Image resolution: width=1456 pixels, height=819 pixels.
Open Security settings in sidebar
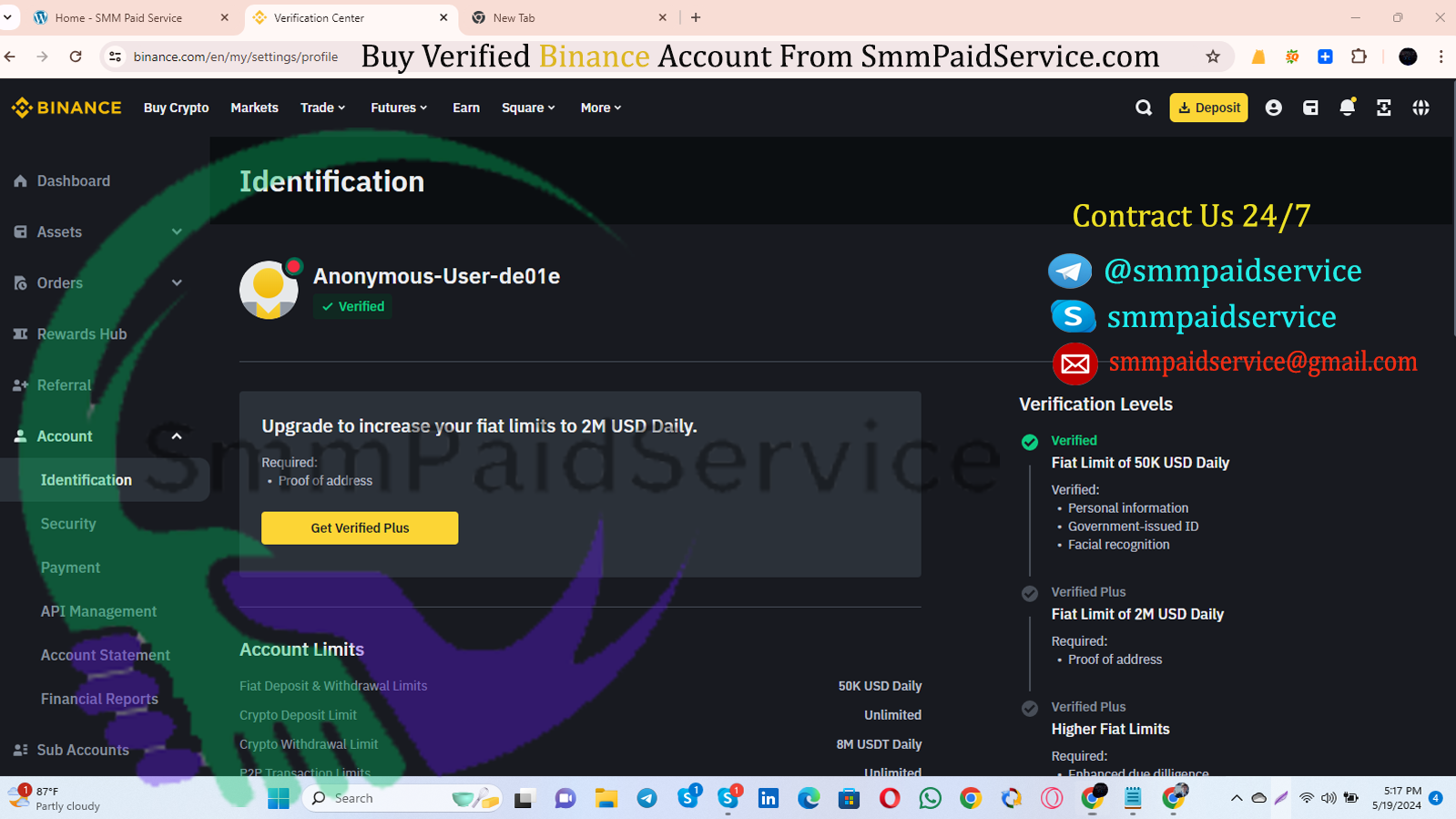click(x=68, y=524)
